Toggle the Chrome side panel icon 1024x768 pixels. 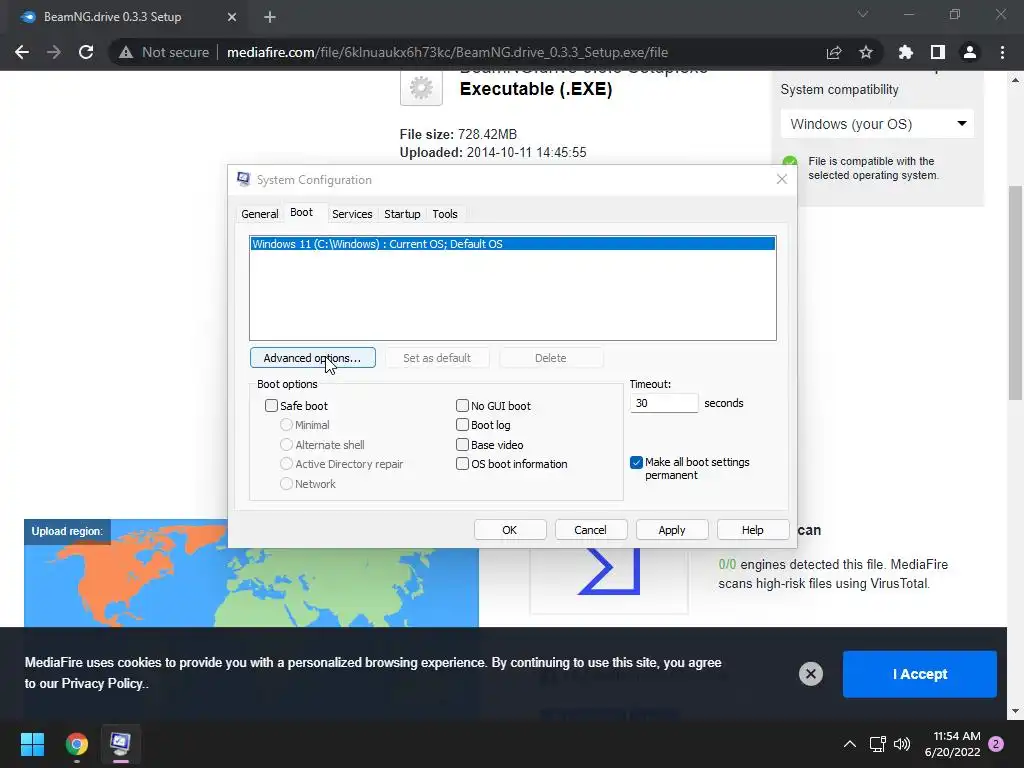click(x=938, y=52)
